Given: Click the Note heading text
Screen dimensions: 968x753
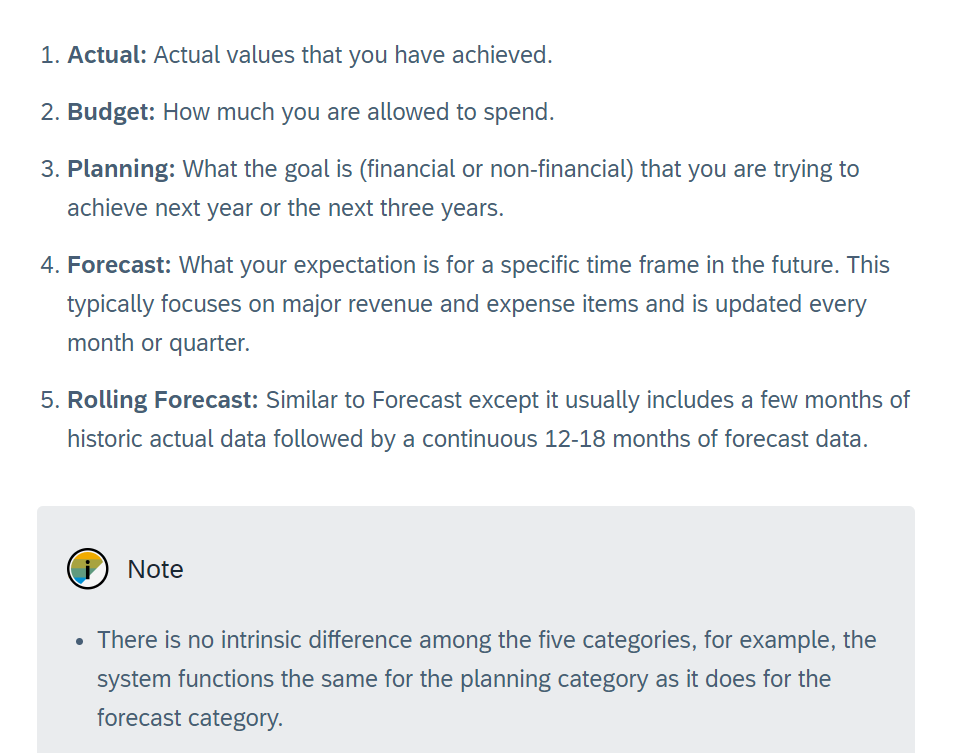Looking at the screenshot, I should coord(155,569).
